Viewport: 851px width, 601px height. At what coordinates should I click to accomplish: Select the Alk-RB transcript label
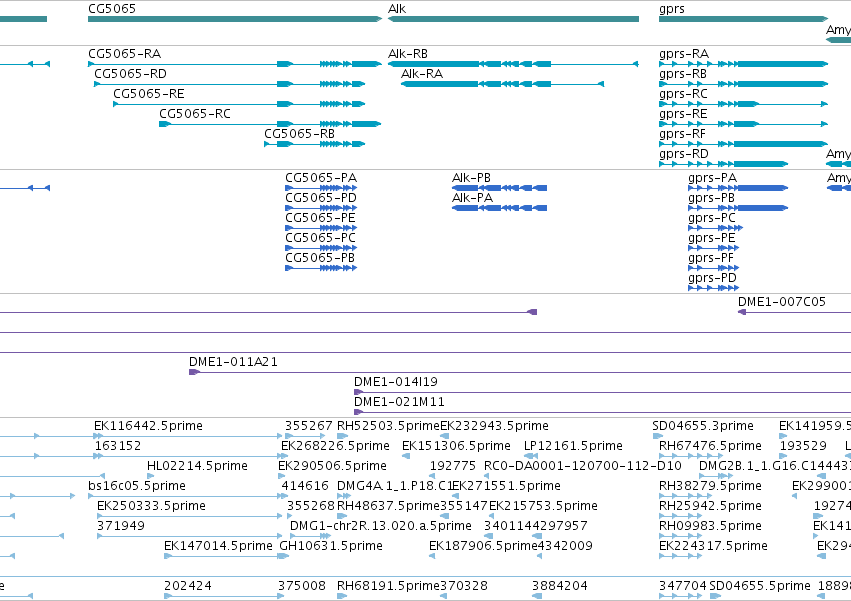[408, 54]
